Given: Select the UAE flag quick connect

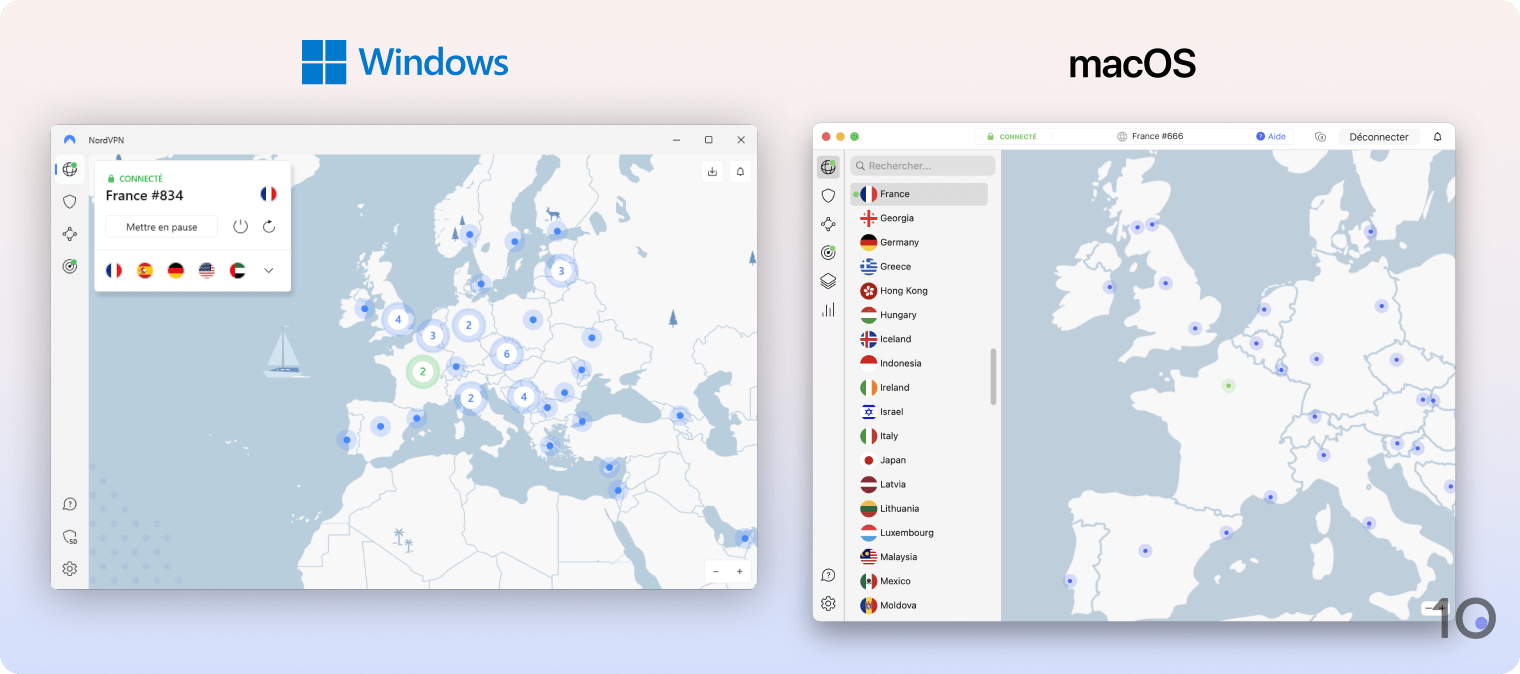Looking at the screenshot, I should point(237,270).
